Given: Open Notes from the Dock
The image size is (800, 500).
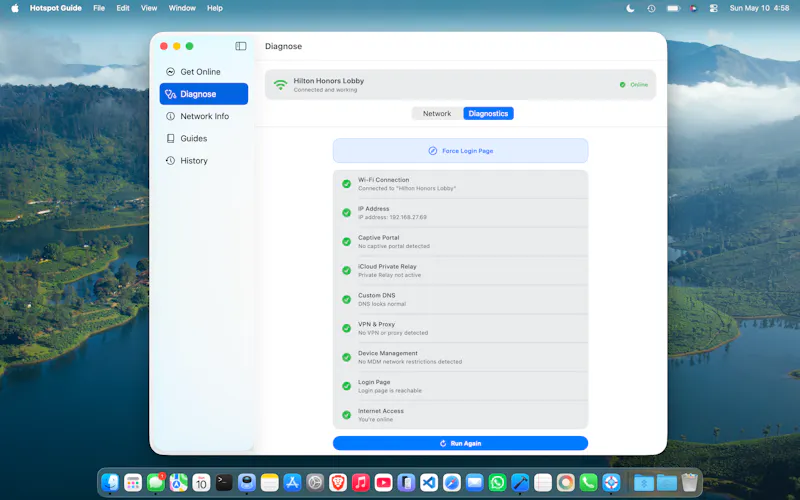Looking at the screenshot, I should coord(269,482).
